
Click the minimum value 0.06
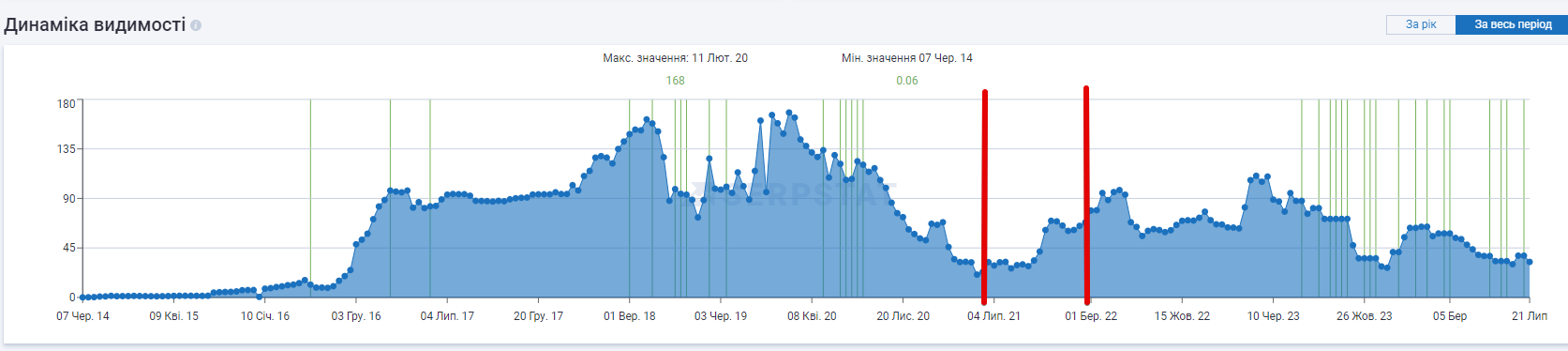[907, 81]
